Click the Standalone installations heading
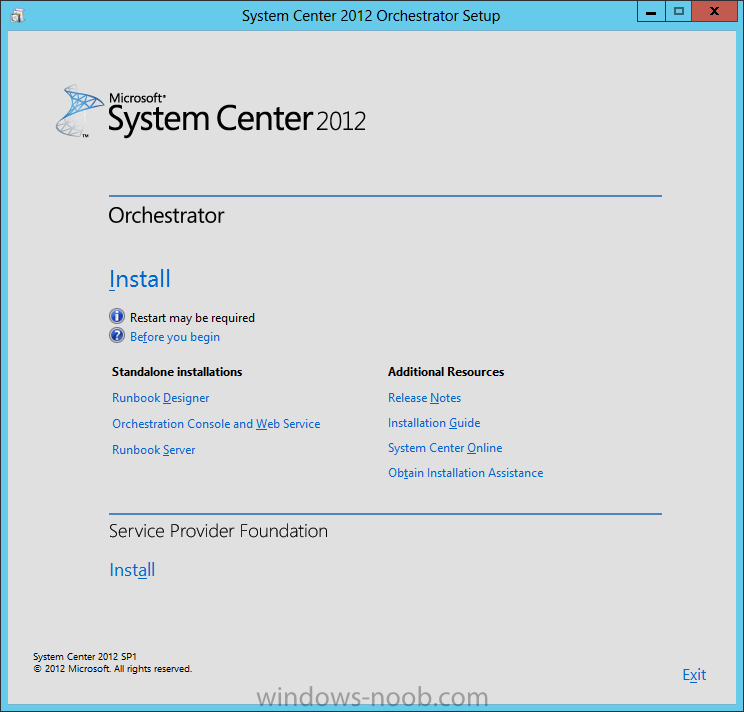744x712 pixels. coord(177,372)
